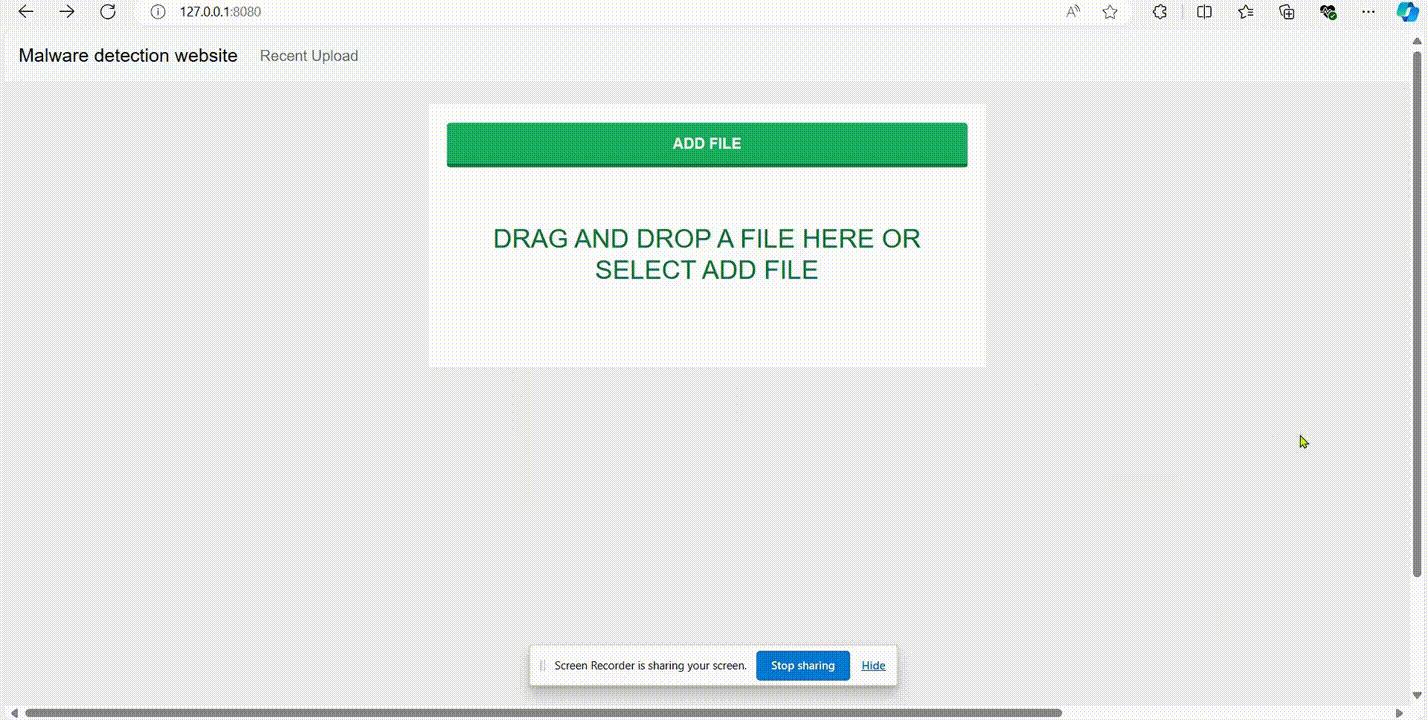
Task: Open the Collections icon in the toolbar
Action: pos(1287,12)
